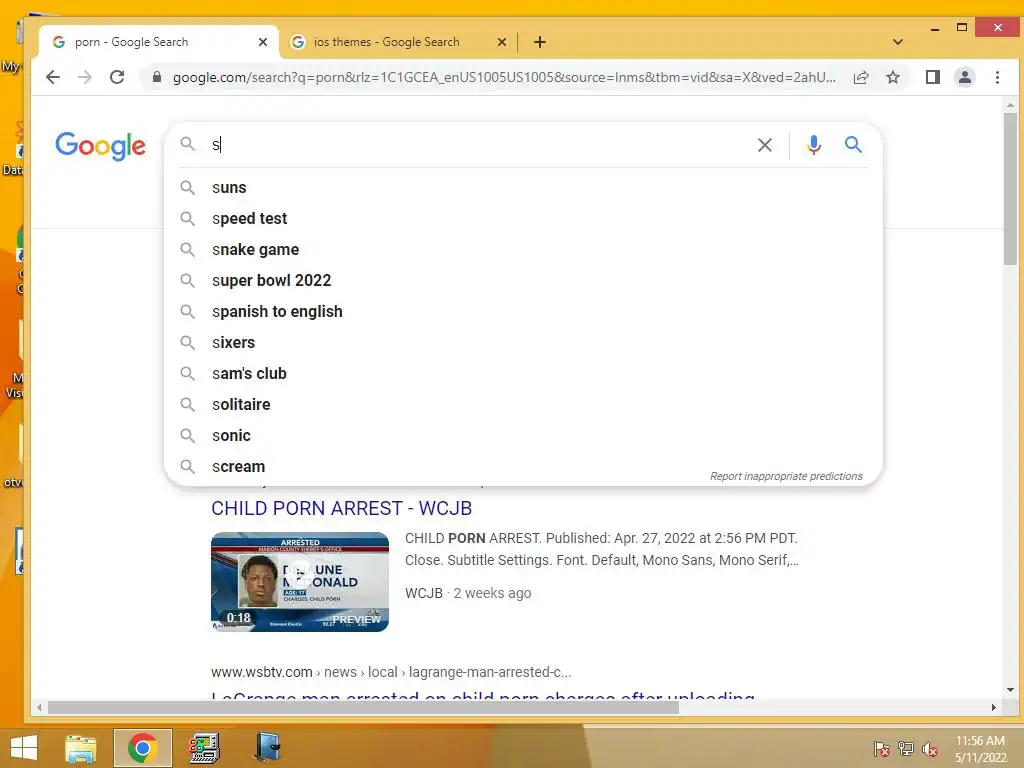Choose the speed test suggestion

point(524,219)
